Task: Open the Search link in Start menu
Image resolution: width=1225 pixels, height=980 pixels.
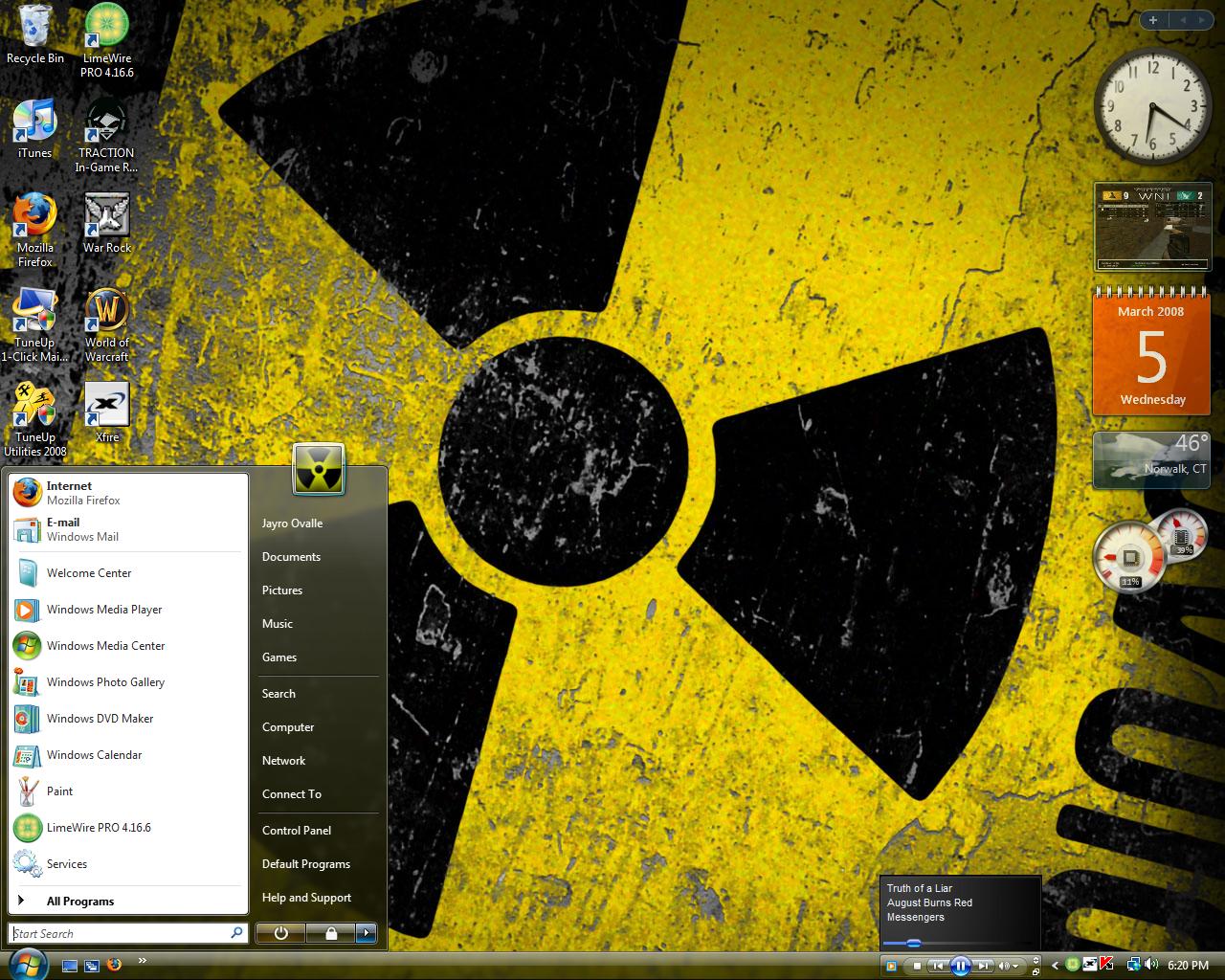Action: point(318,694)
